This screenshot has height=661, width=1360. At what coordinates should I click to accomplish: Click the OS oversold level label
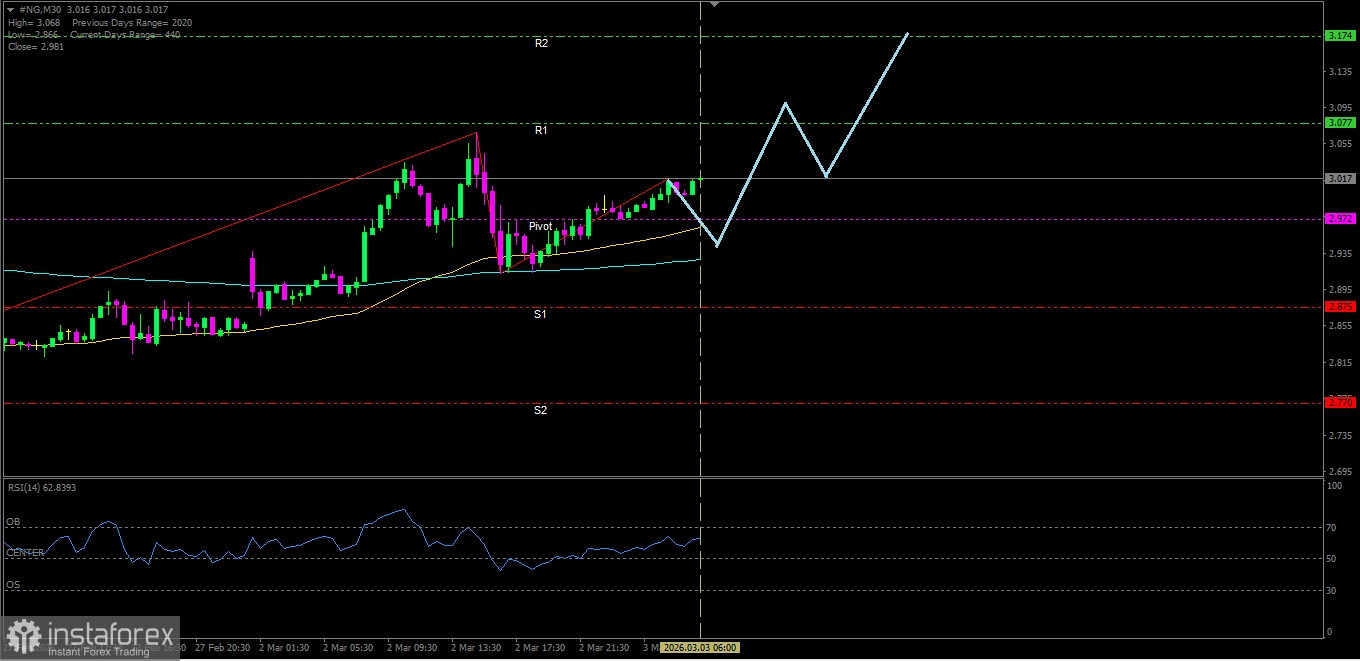click(x=13, y=585)
